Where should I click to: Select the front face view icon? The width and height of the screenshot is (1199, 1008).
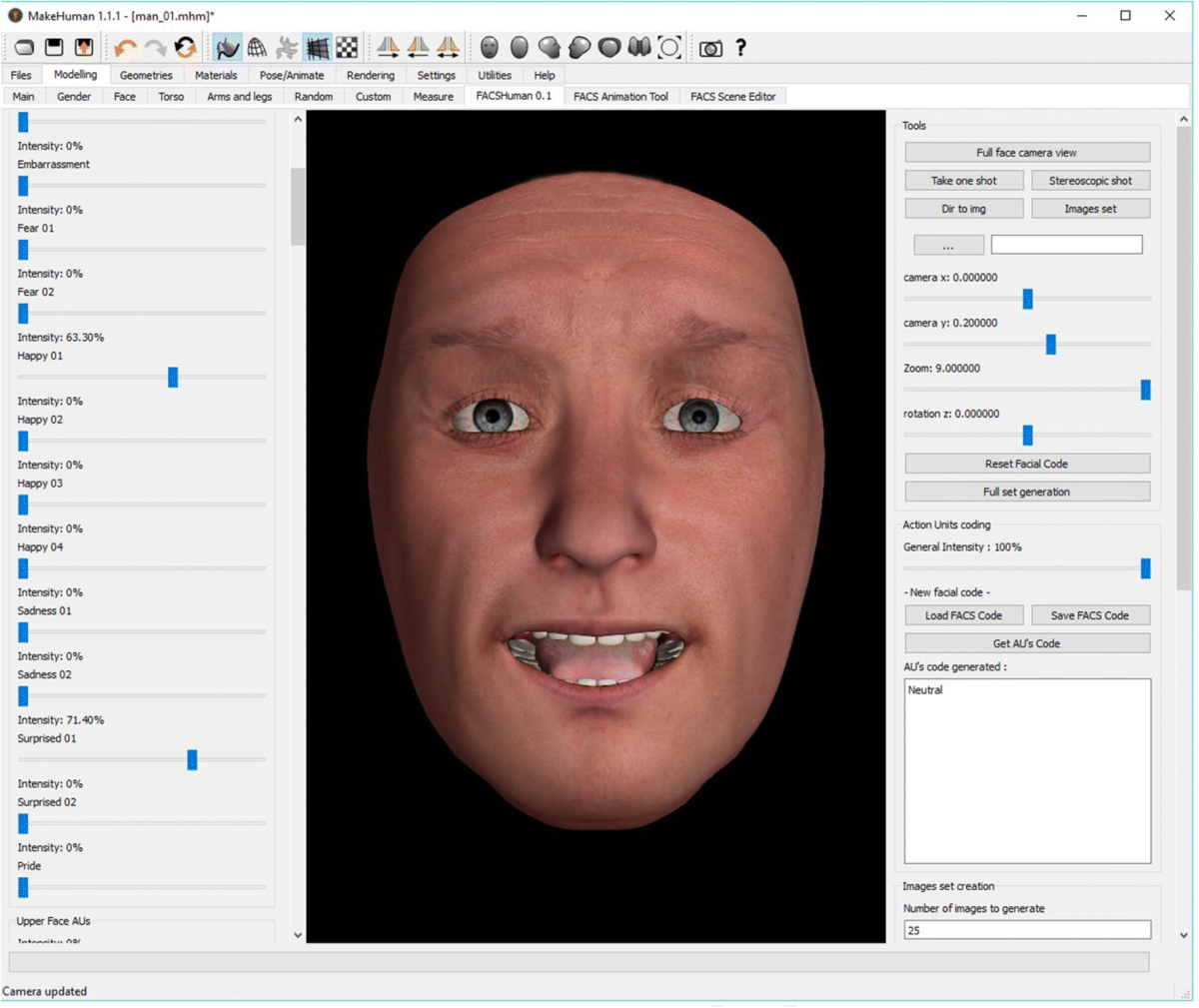pyautogui.click(x=489, y=48)
